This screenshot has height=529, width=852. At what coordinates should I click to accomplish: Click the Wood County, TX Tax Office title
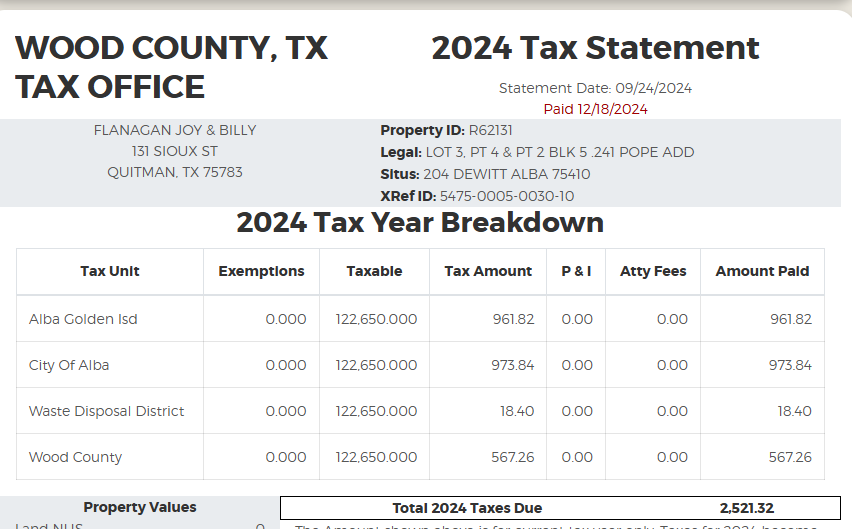click(x=171, y=67)
